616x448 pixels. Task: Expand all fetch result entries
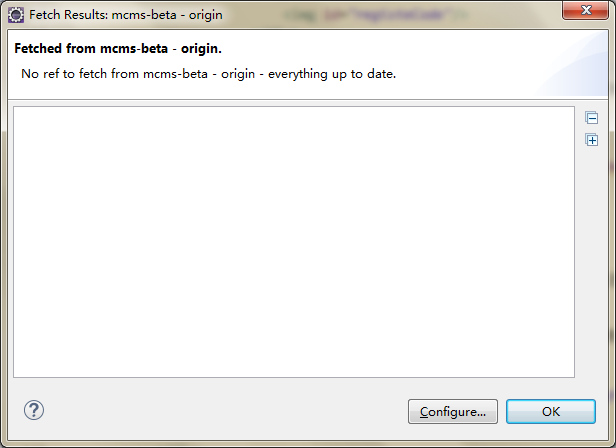pyautogui.click(x=592, y=140)
